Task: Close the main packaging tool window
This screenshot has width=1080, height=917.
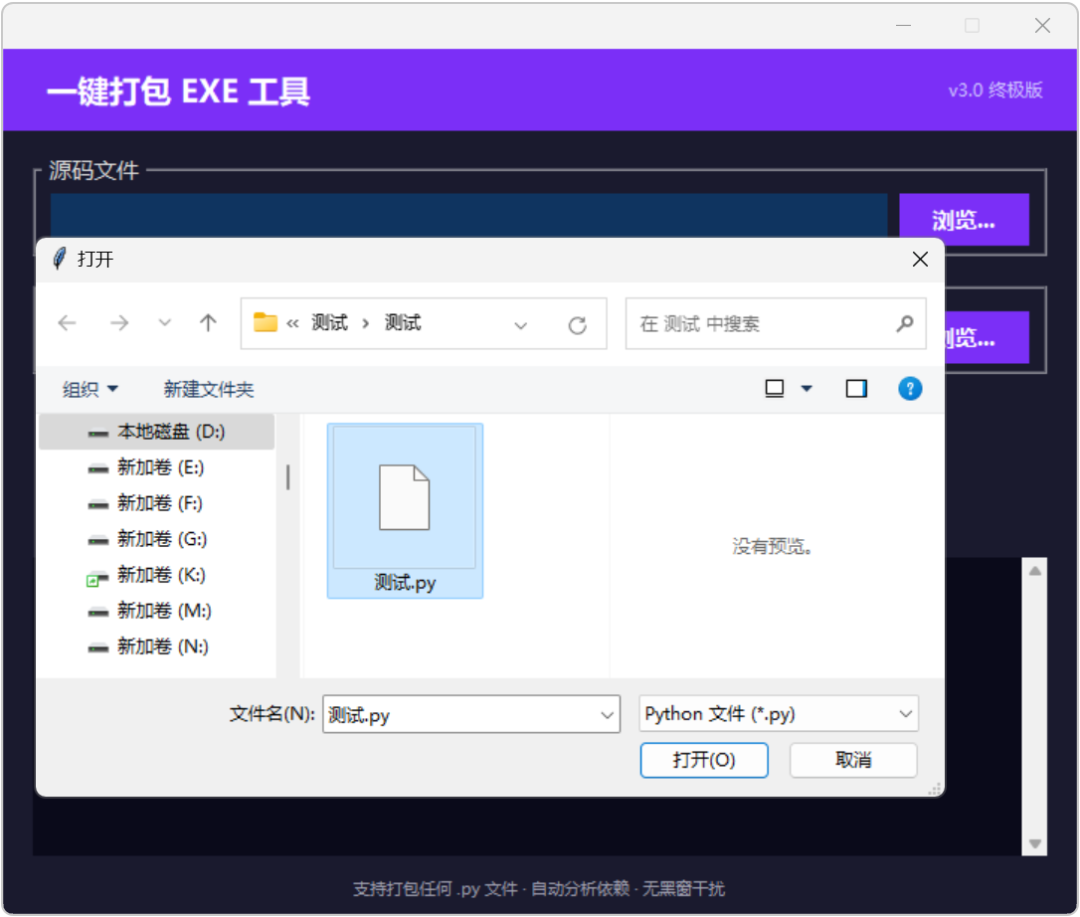Action: pyautogui.click(x=1042, y=26)
